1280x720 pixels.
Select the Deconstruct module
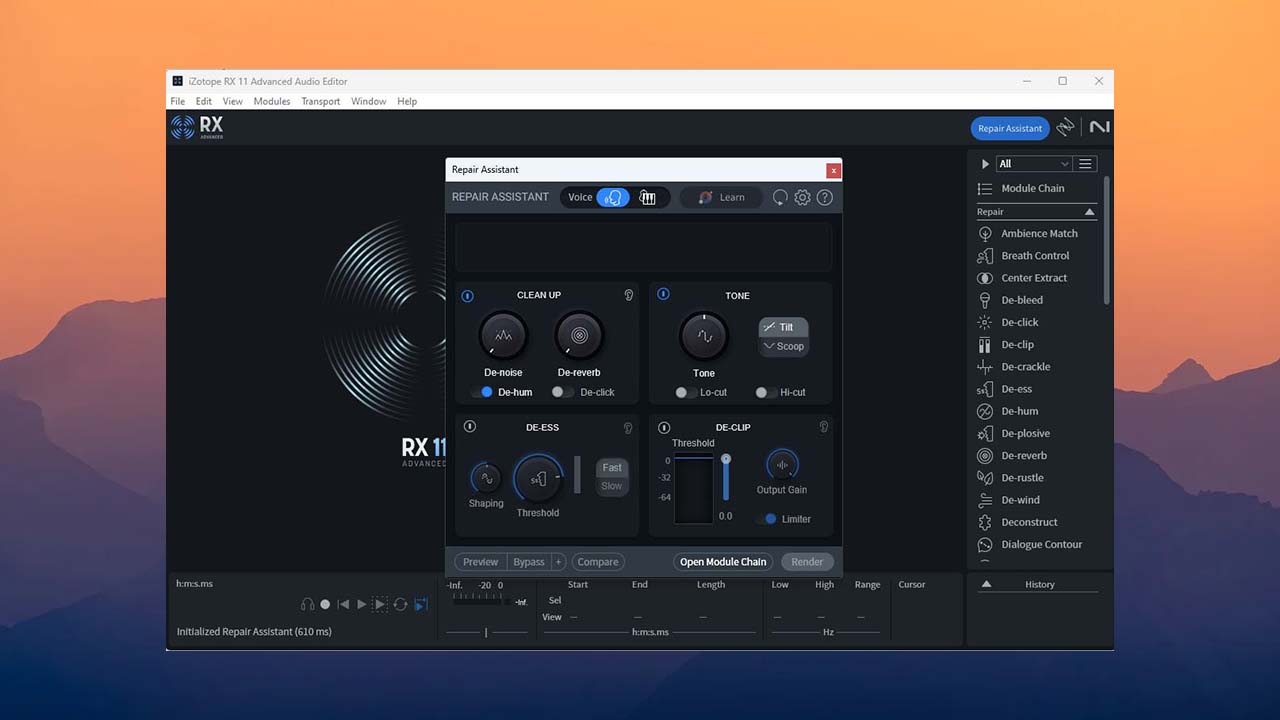[x=1030, y=521]
